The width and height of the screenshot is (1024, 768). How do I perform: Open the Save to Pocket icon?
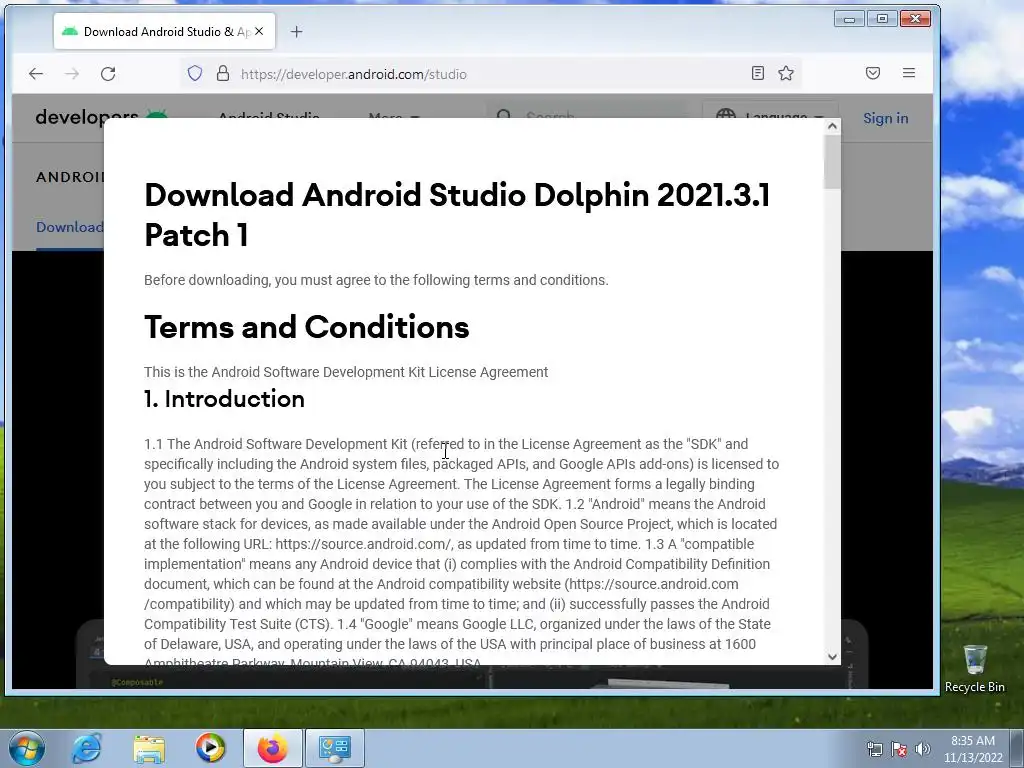pyautogui.click(x=872, y=73)
